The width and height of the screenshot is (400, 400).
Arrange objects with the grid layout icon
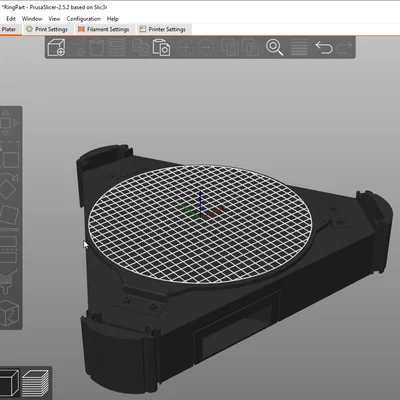(117, 47)
